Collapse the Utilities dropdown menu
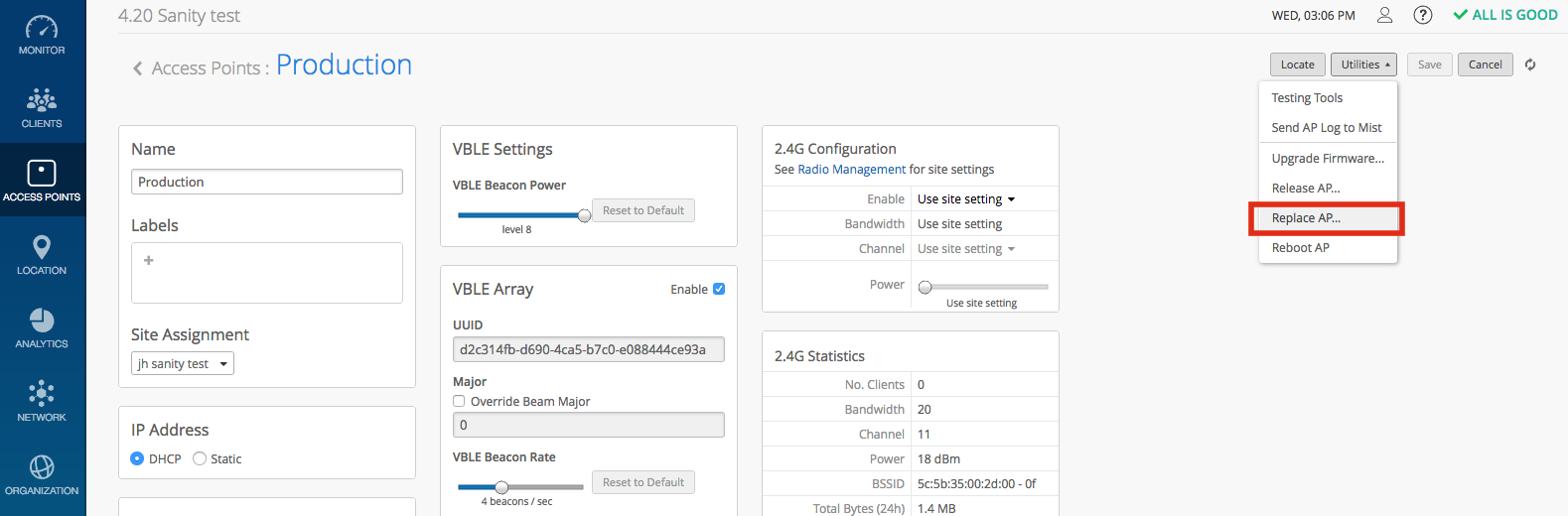 [1363, 64]
